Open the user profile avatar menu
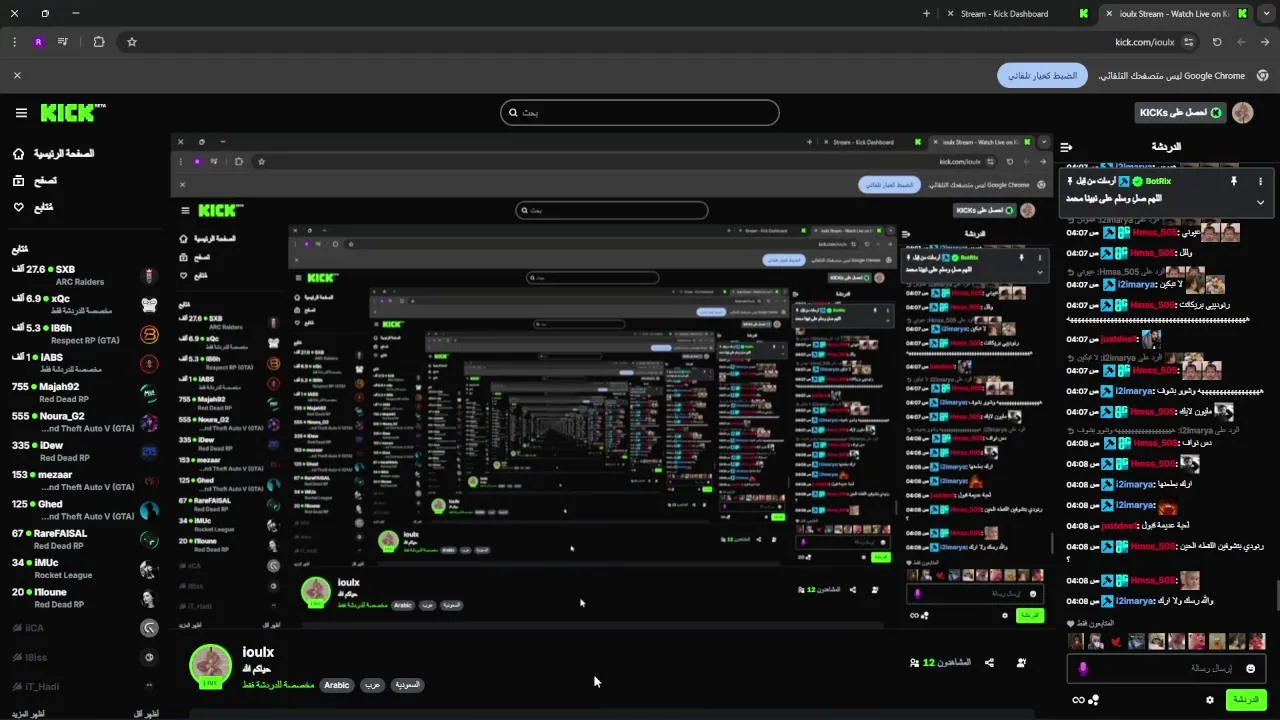 [x=1243, y=113]
